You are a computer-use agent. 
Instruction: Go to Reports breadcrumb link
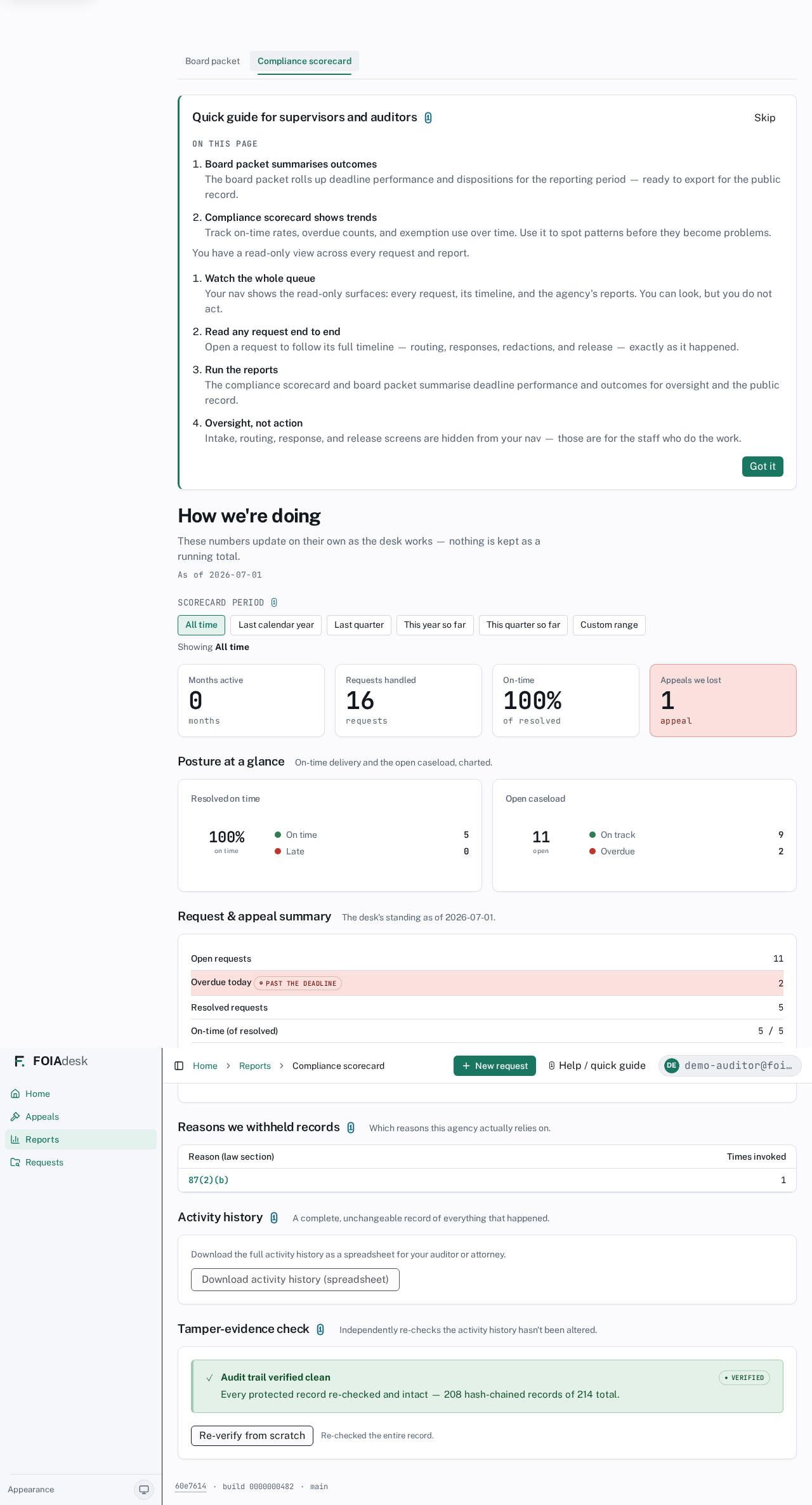(x=255, y=1066)
